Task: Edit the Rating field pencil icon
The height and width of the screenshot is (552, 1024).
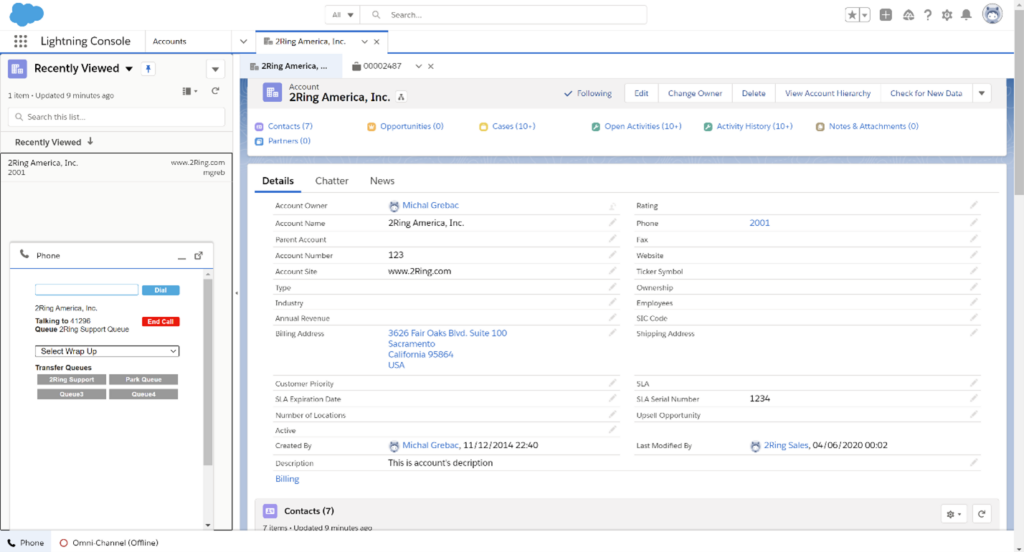Action: pos(973,205)
